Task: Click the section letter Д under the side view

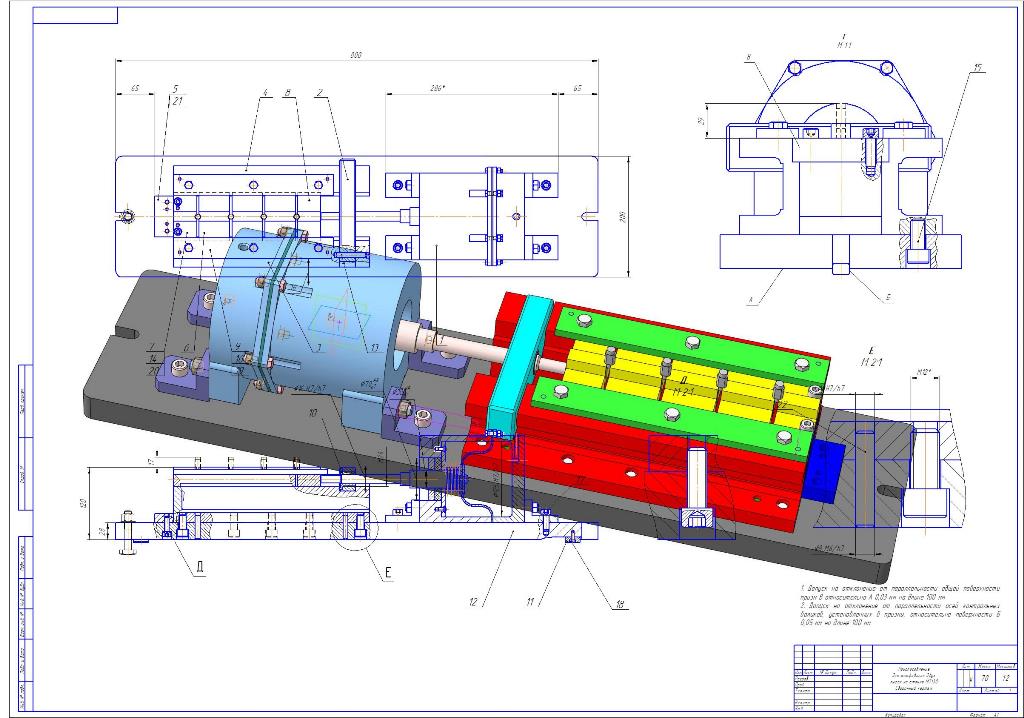Action: 199,567
